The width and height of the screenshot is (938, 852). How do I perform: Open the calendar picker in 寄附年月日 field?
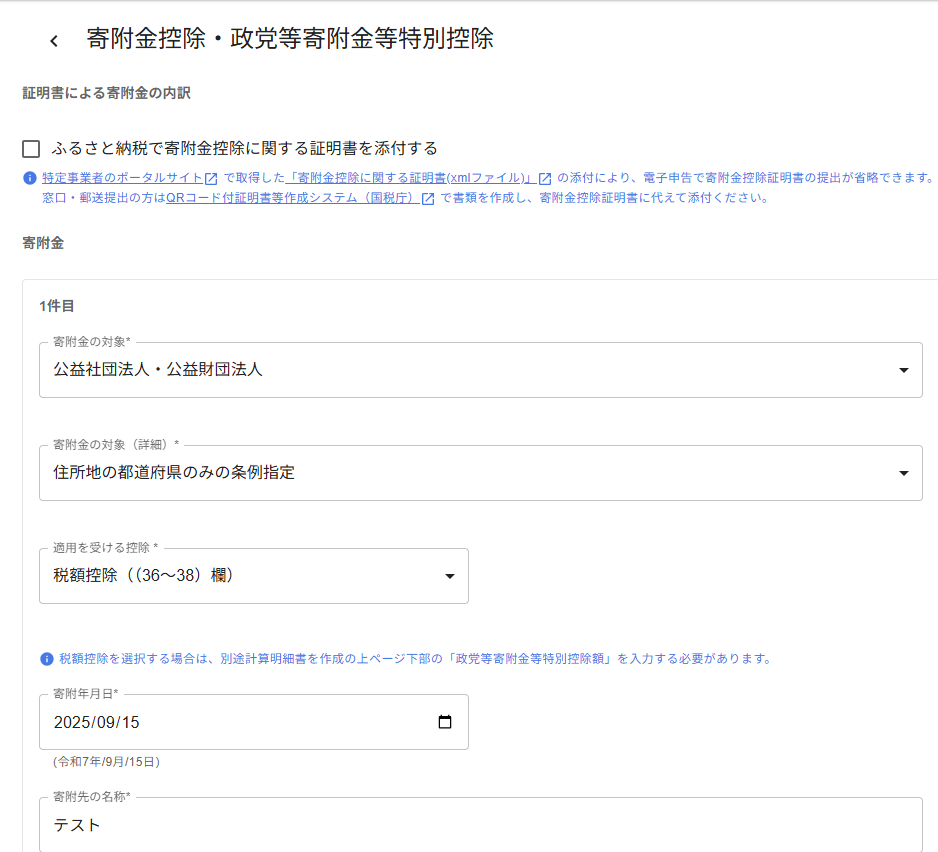click(x=445, y=722)
